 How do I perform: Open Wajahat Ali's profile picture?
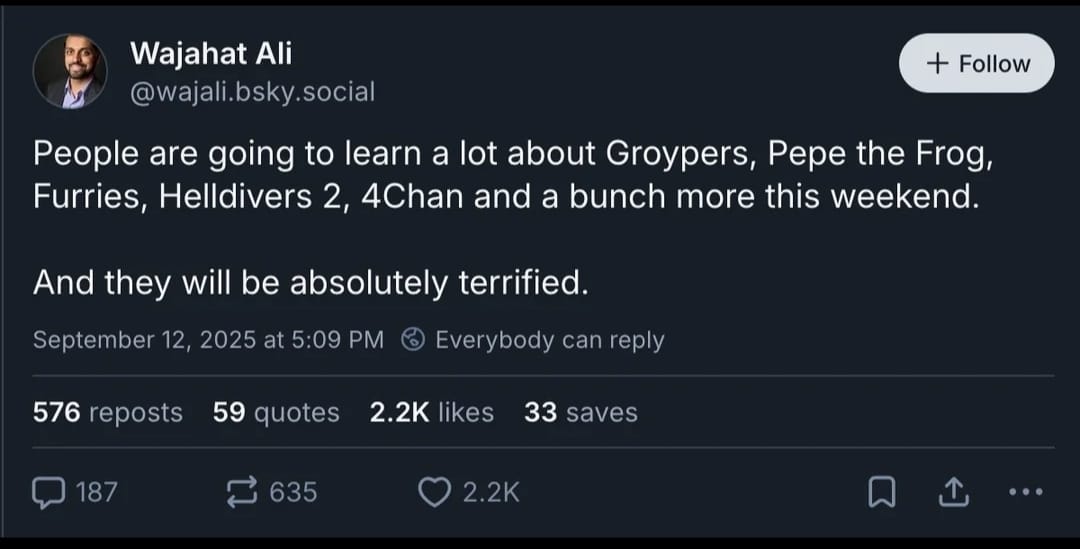[70, 72]
